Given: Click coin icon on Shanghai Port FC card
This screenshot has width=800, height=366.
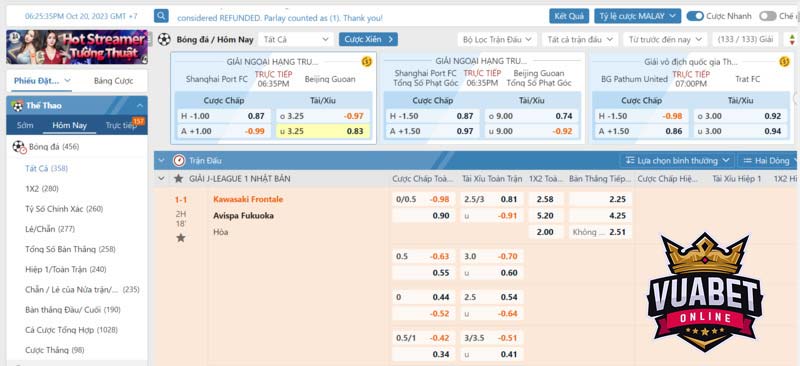Looking at the screenshot, I should pyautogui.click(x=366, y=62).
